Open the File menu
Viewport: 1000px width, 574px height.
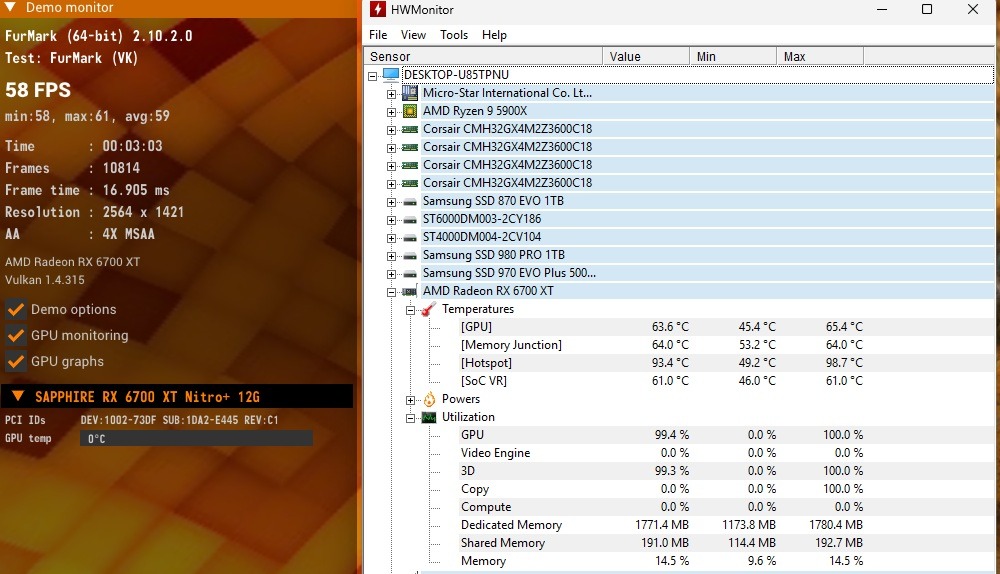coord(378,35)
